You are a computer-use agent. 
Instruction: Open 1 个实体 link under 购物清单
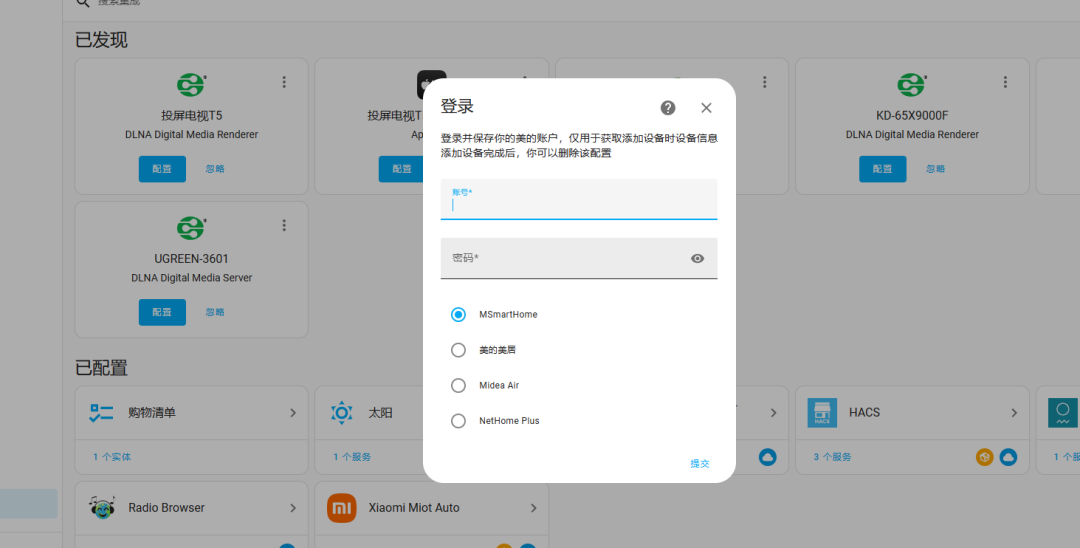click(112, 457)
